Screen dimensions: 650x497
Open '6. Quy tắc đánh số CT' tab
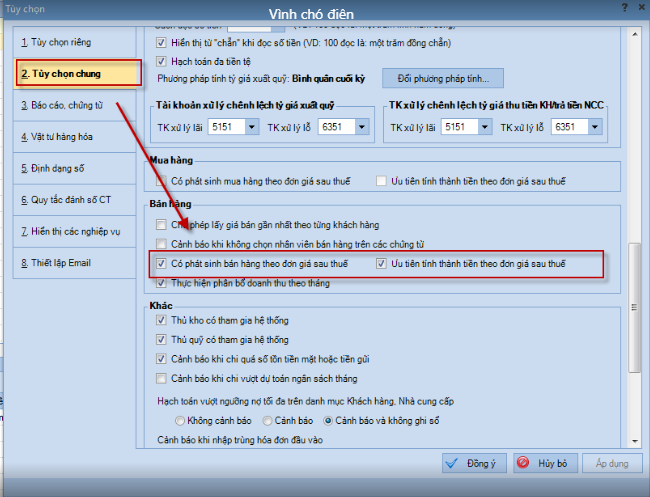[x=75, y=200]
